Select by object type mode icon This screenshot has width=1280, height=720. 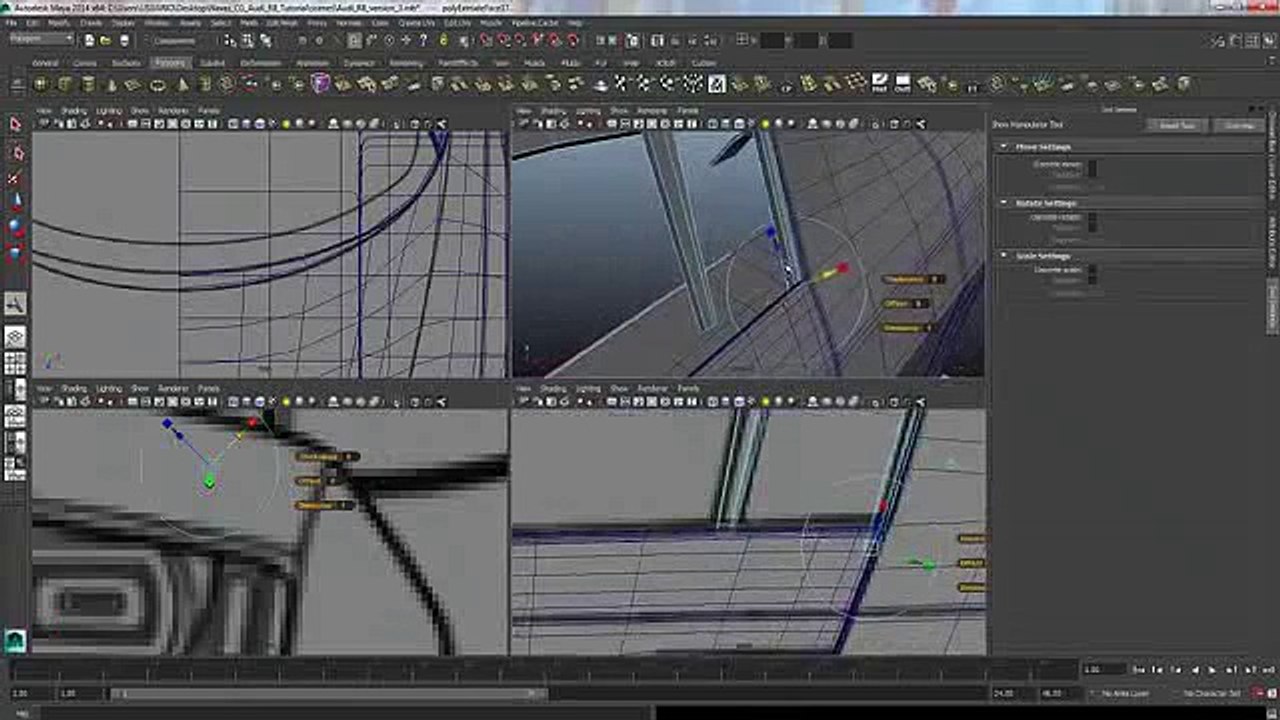[x=247, y=41]
